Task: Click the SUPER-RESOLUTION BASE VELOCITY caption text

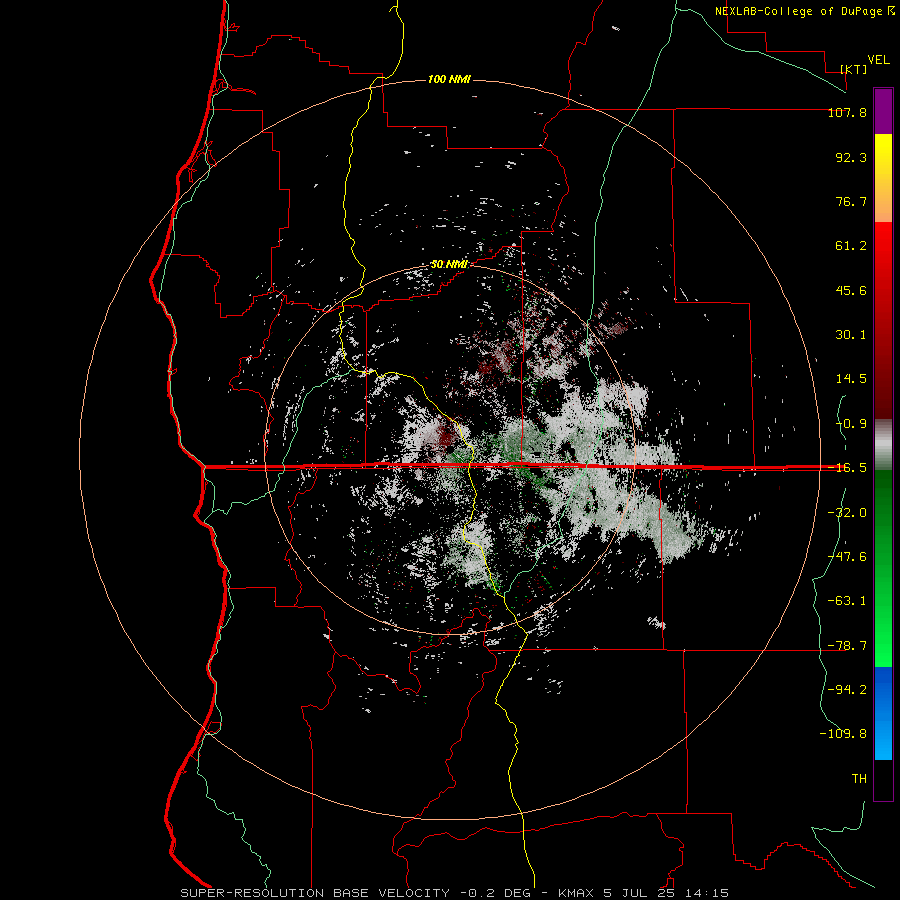Action: point(315,893)
